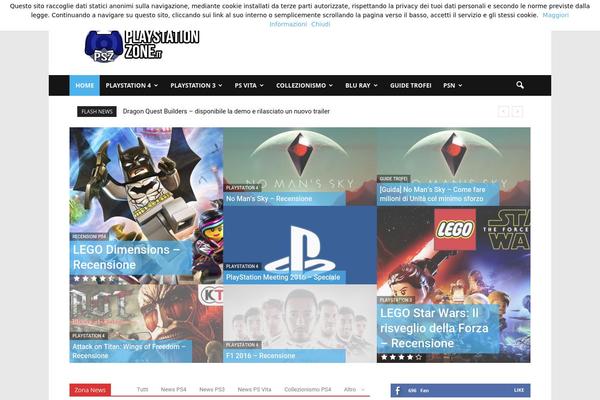Click the Zona News section label
Screen dimensions: 600x400
point(90,390)
